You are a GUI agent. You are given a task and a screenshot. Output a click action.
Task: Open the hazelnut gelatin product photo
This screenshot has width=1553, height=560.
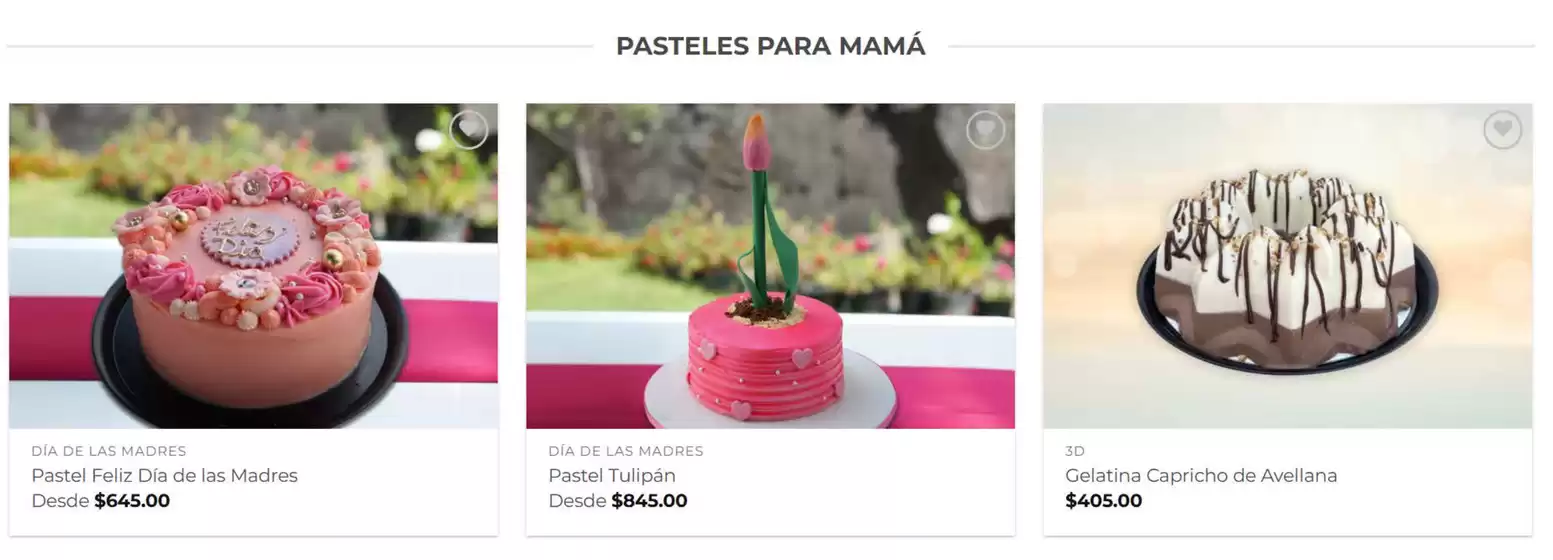point(1287,266)
